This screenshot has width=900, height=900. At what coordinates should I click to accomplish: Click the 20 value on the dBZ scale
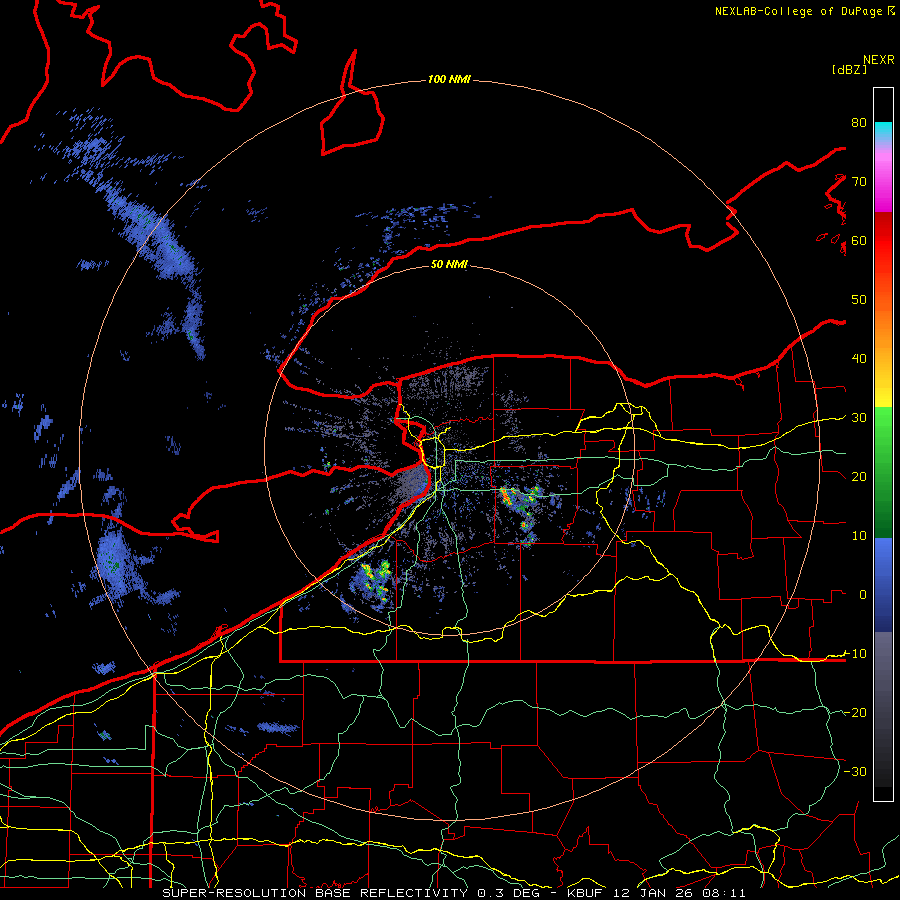(859, 476)
